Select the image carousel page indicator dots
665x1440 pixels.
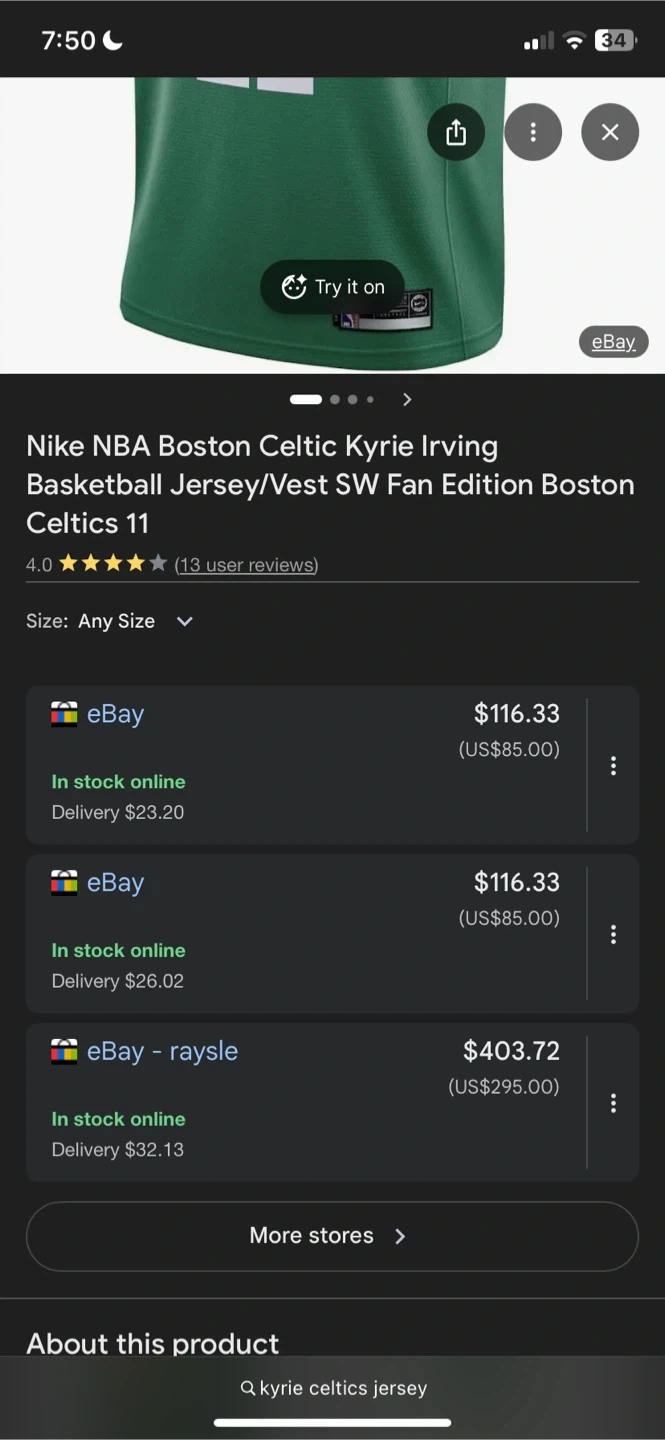click(x=333, y=400)
